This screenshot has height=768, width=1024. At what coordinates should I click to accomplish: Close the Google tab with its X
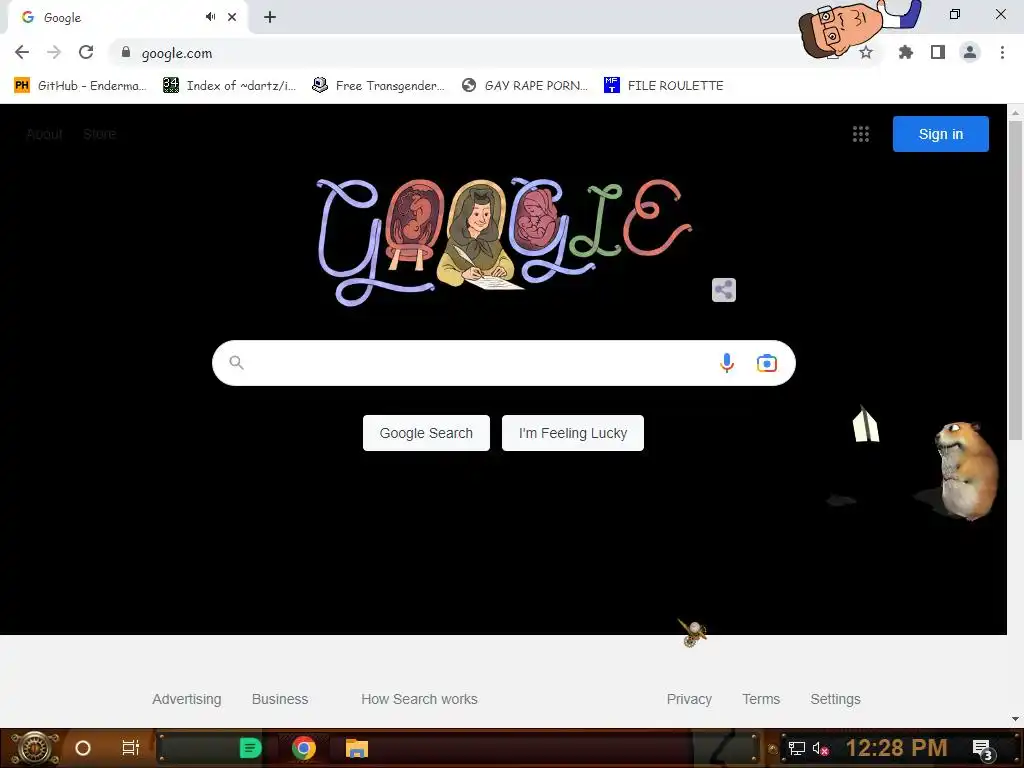click(x=232, y=17)
